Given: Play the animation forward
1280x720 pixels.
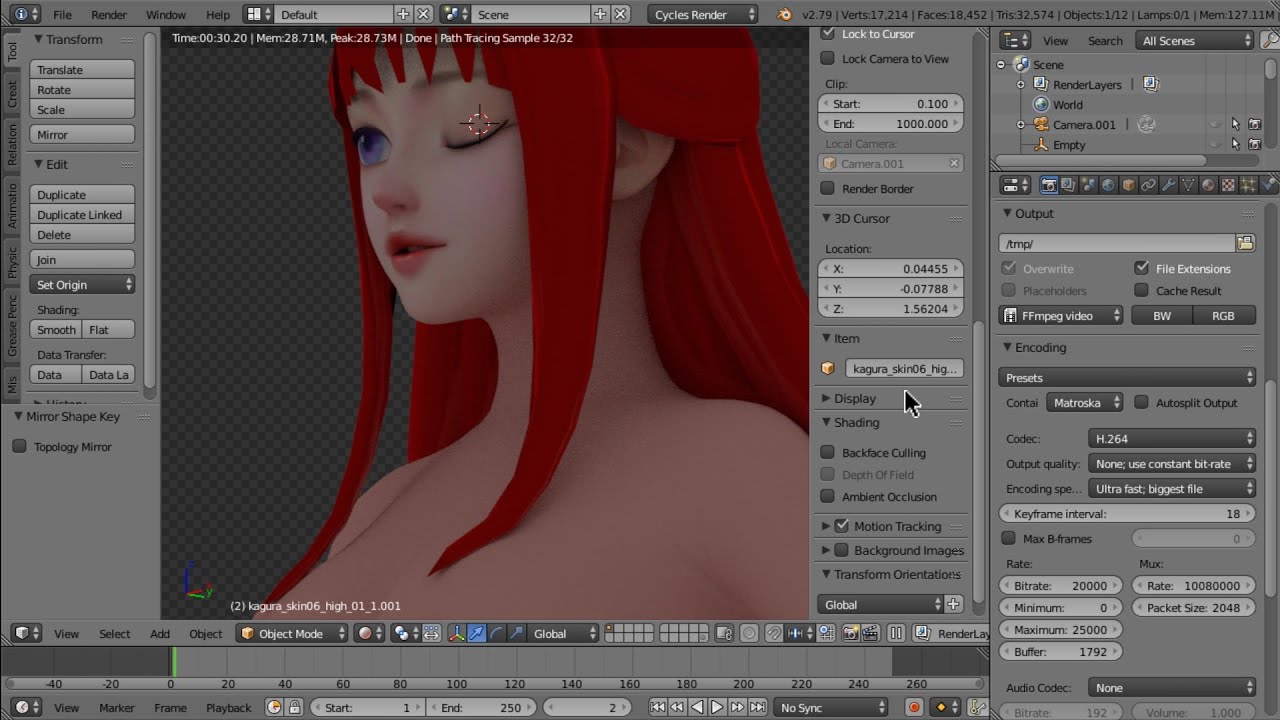Looking at the screenshot, I should (717, 707).
